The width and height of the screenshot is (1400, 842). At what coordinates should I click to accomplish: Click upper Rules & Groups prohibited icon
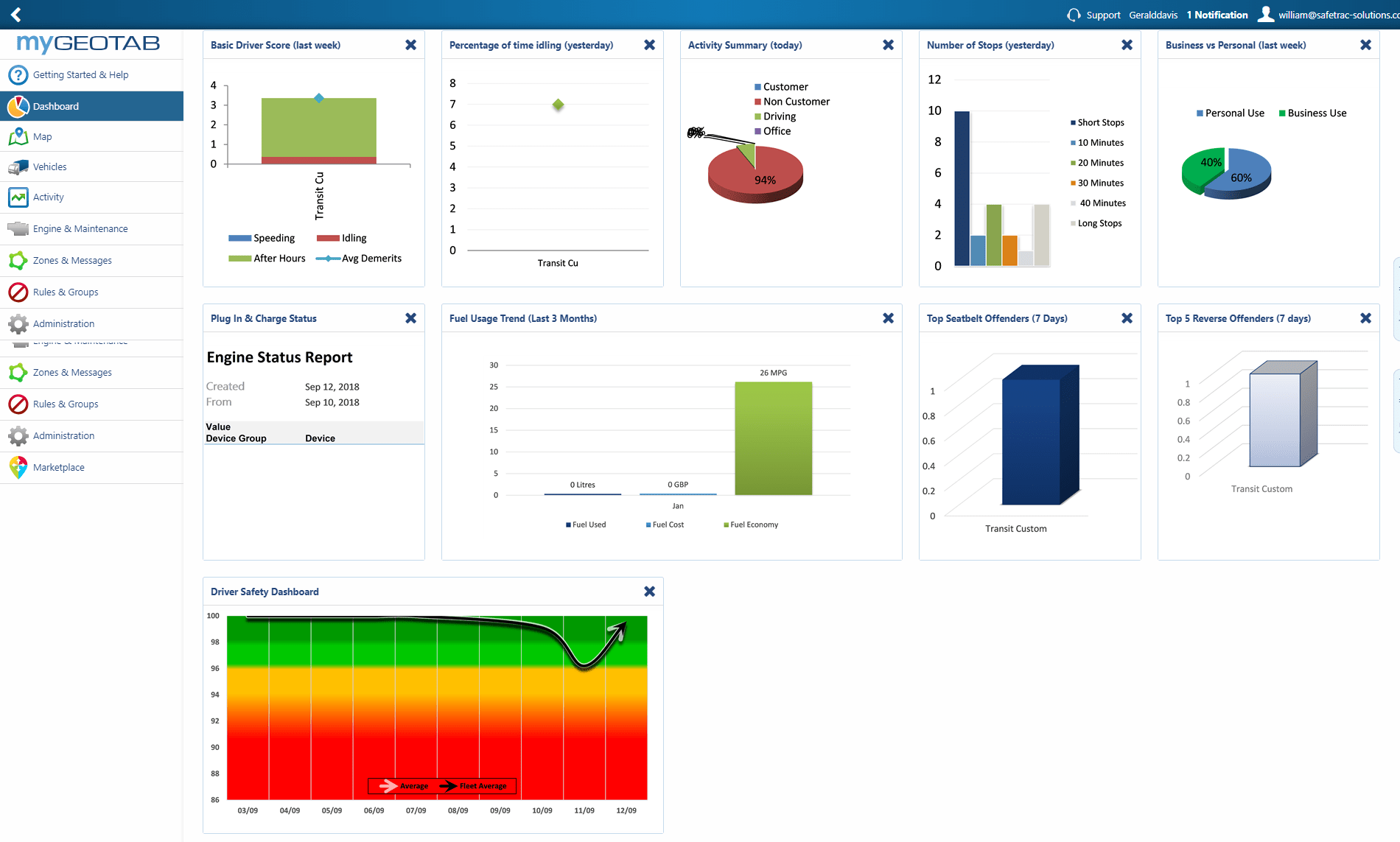click(x=18, y=292)
